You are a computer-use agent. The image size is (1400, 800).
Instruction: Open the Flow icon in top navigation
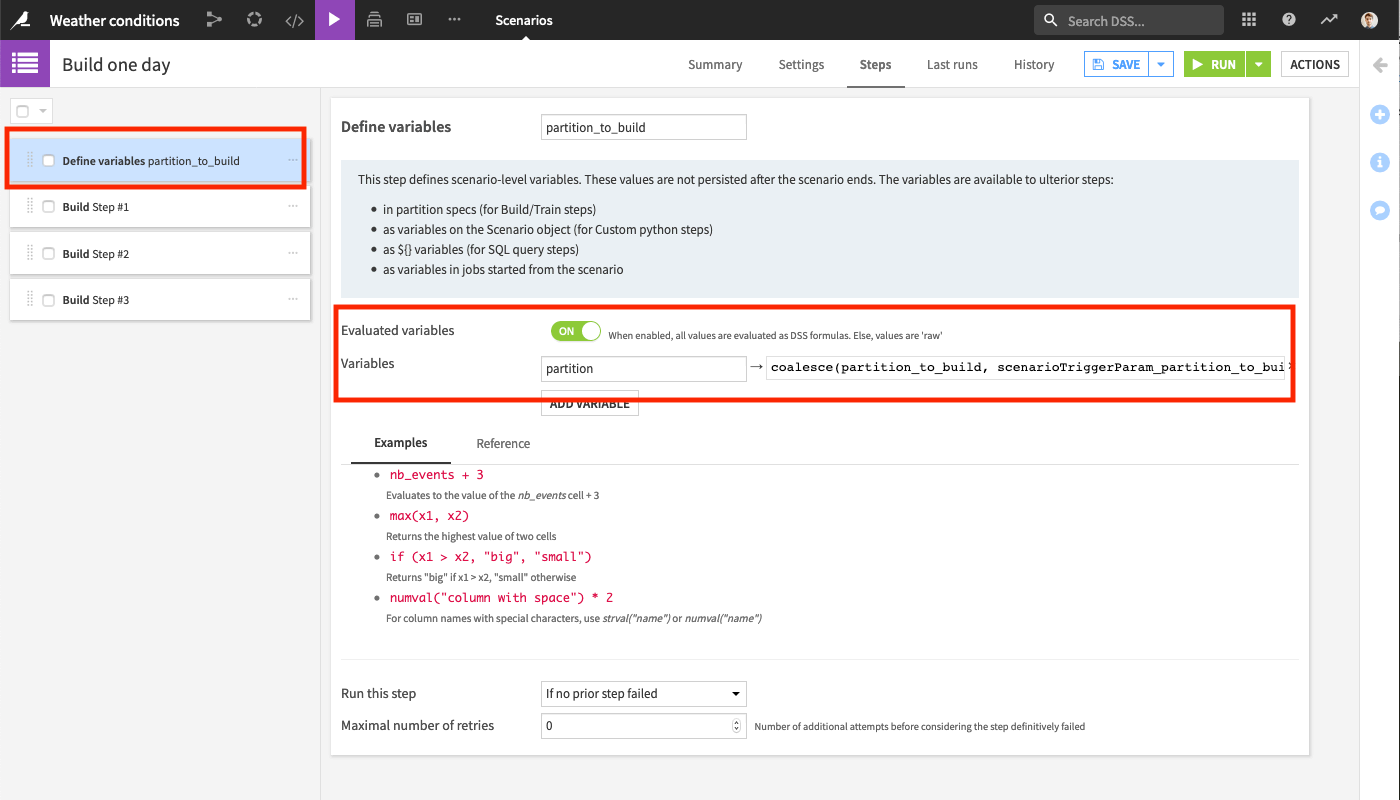pos(214,20)
